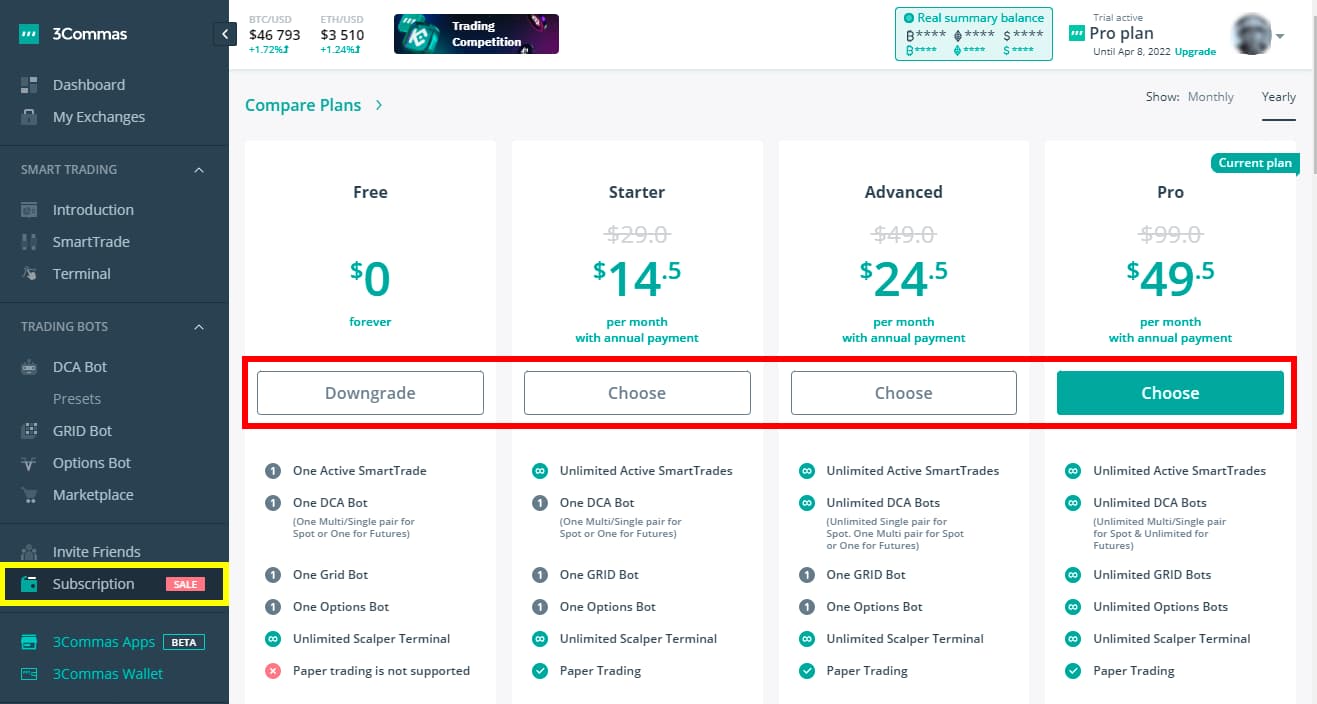Open the Terminal page
The image size is (1317, 704).
[x=82, y=274]
